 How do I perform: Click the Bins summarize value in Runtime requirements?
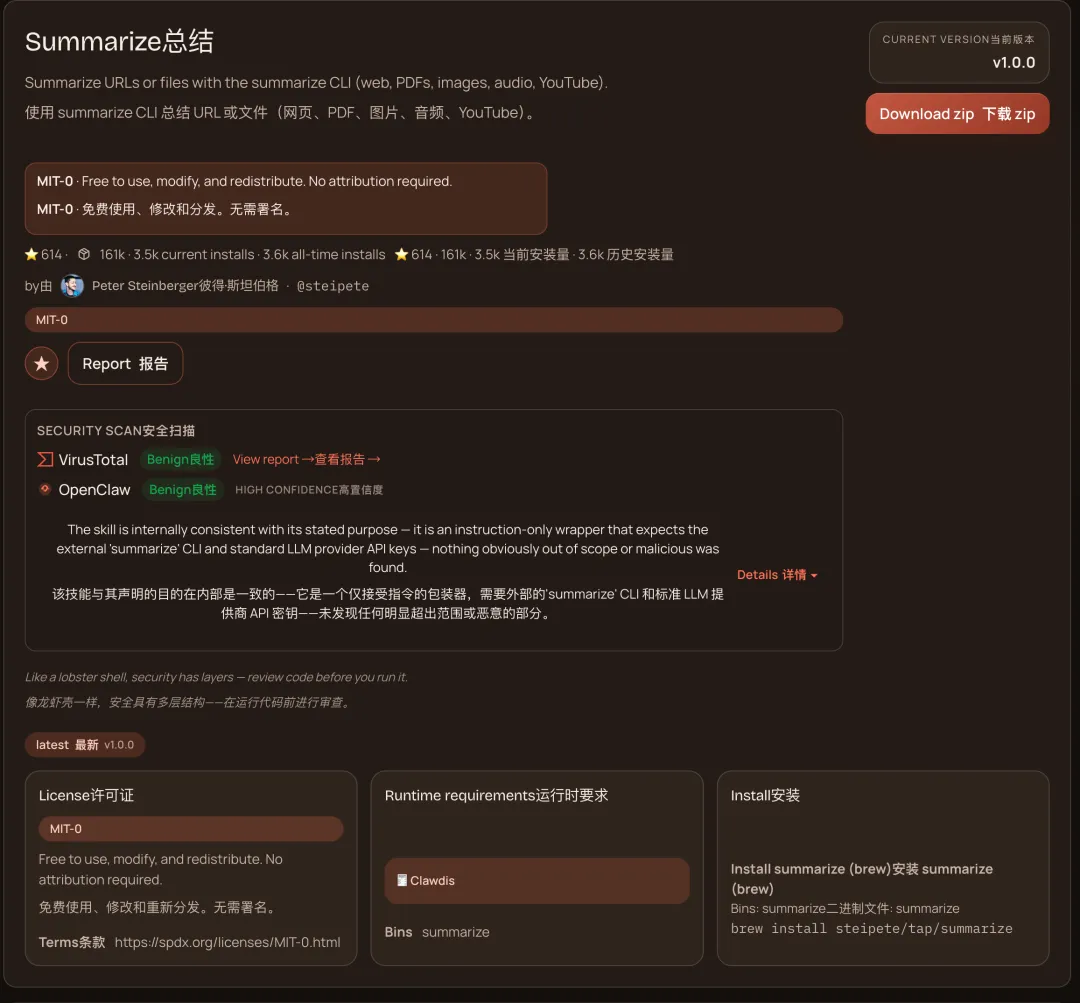tap(455, 932)
